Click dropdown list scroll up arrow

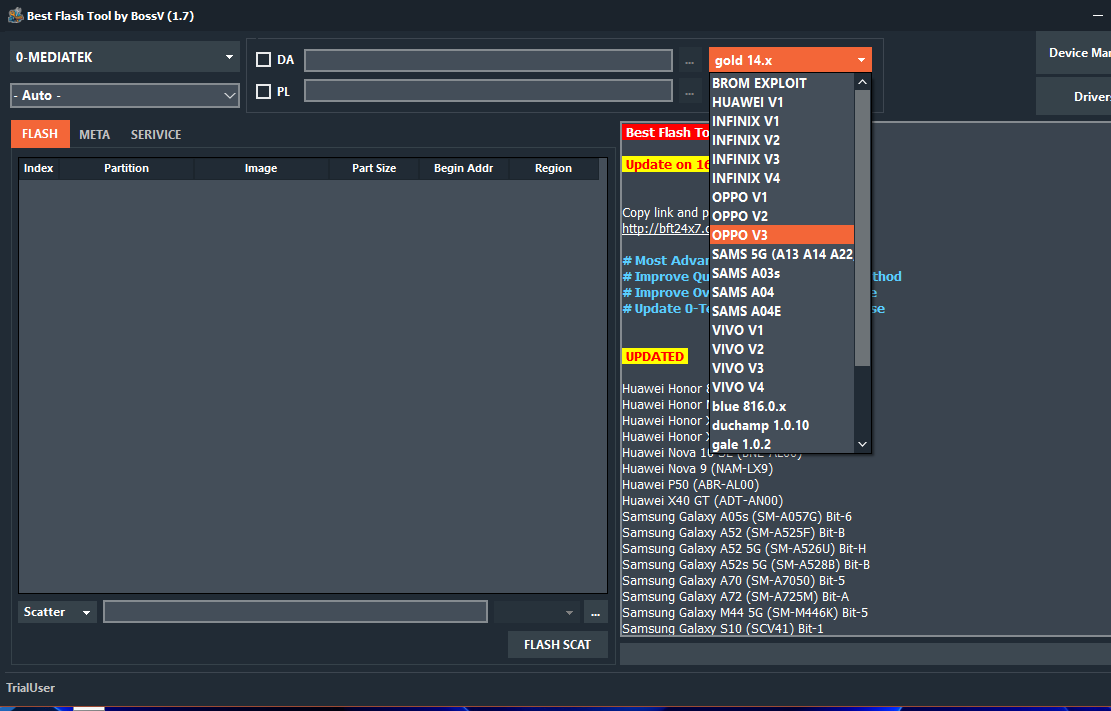pos(862,82)
